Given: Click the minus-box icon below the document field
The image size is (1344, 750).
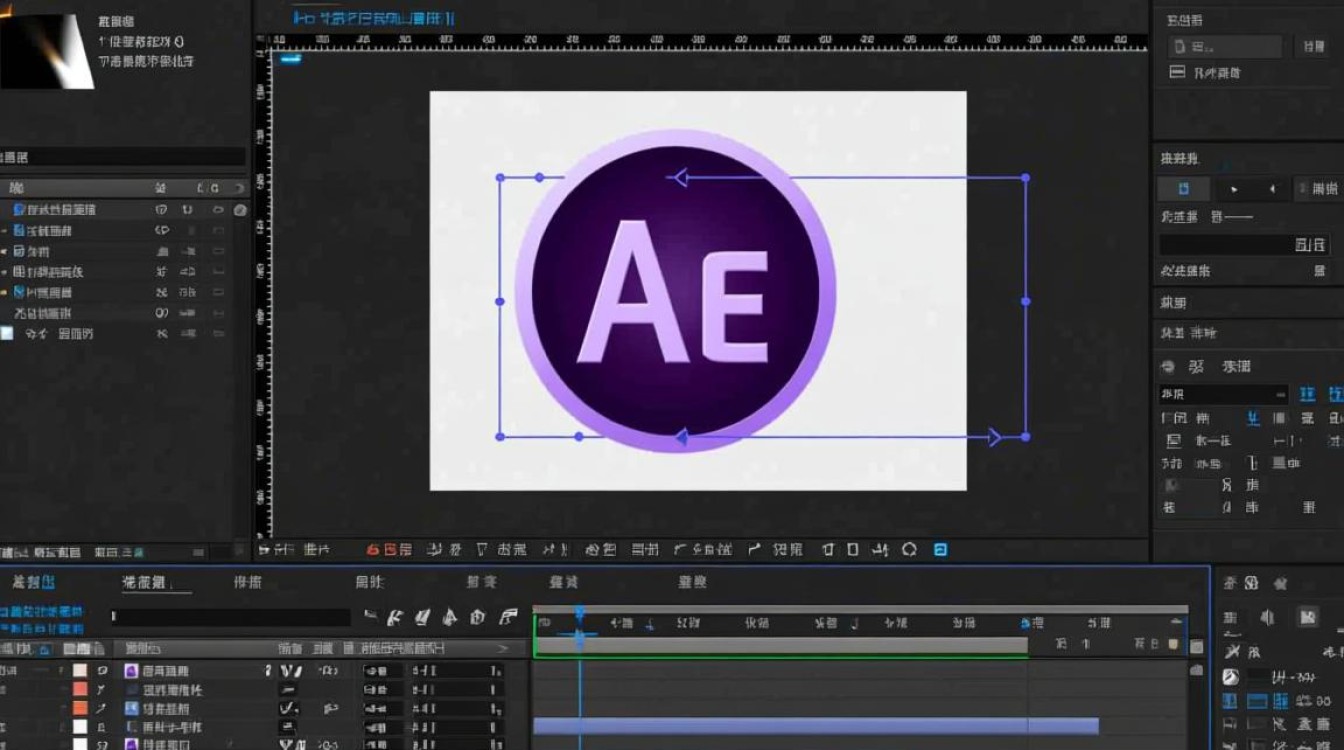Looking at the screenshot, I should tap(1177, 73).
